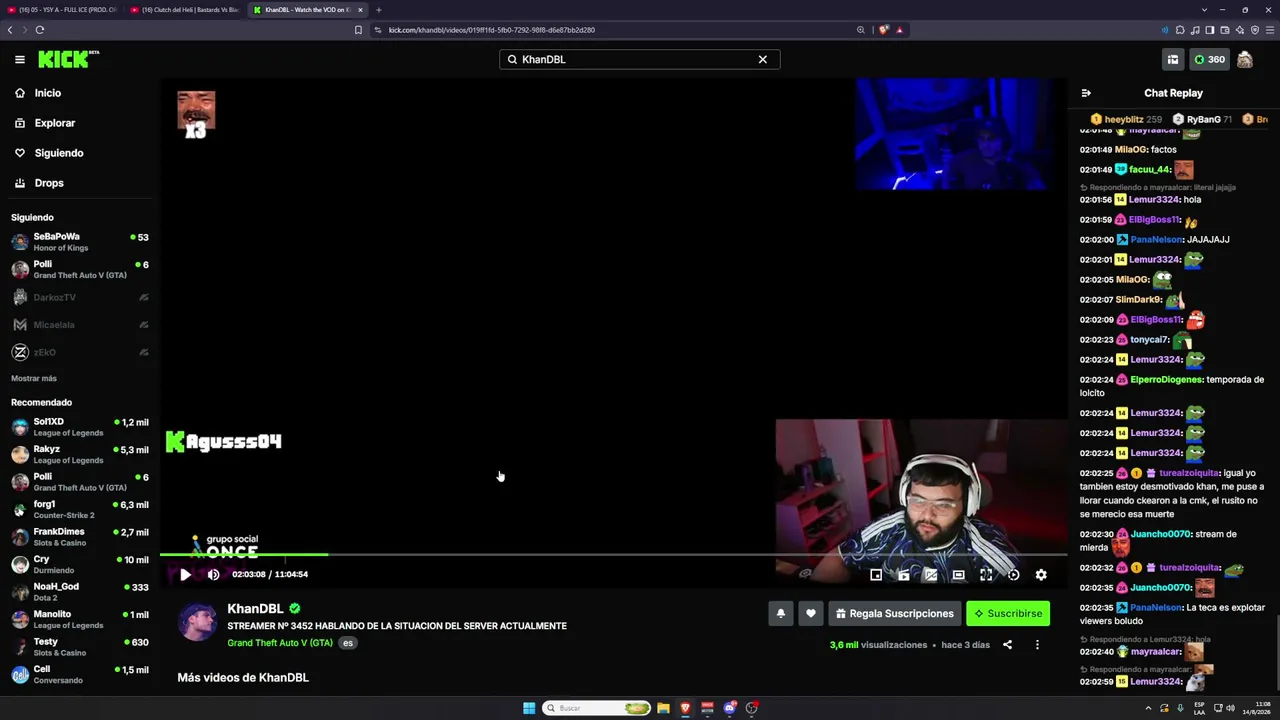The width and height of the screenshot is (1280, 720).
Task: Open KhanDBL channel avatar
Action: pyautogui.click(x=197, y=622)
